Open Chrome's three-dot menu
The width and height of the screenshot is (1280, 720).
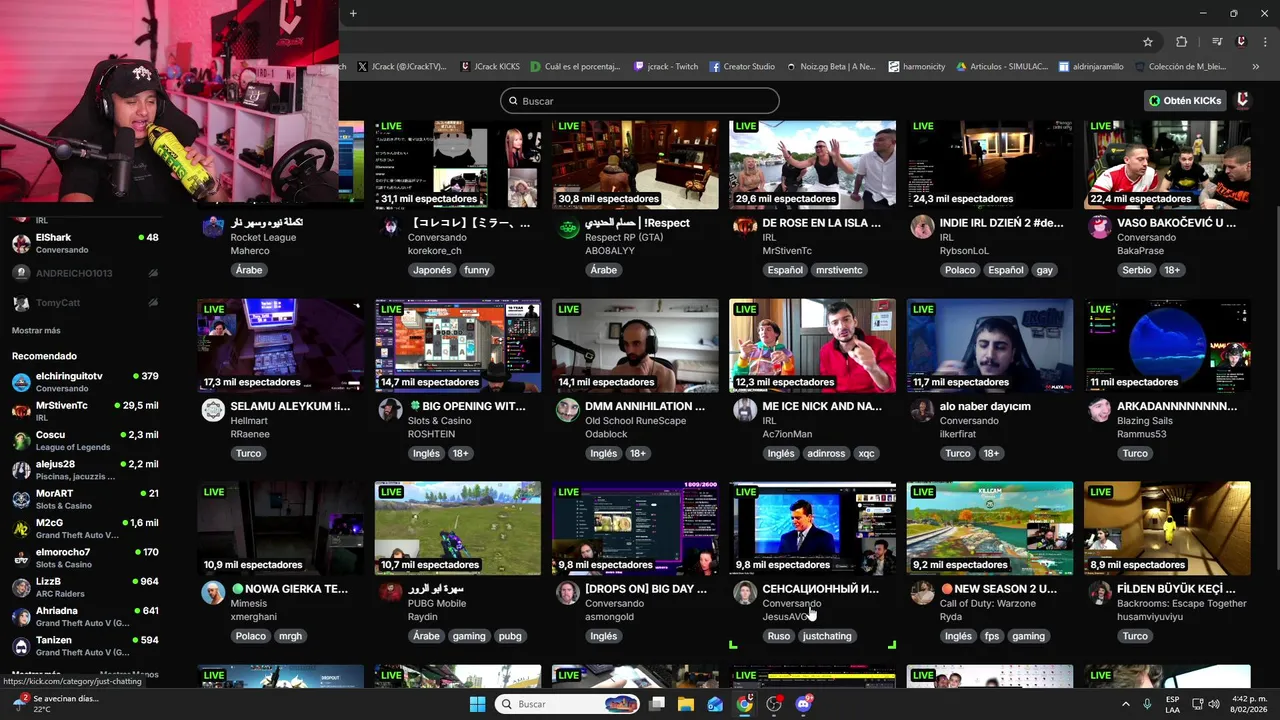[x=1267, y=42]
